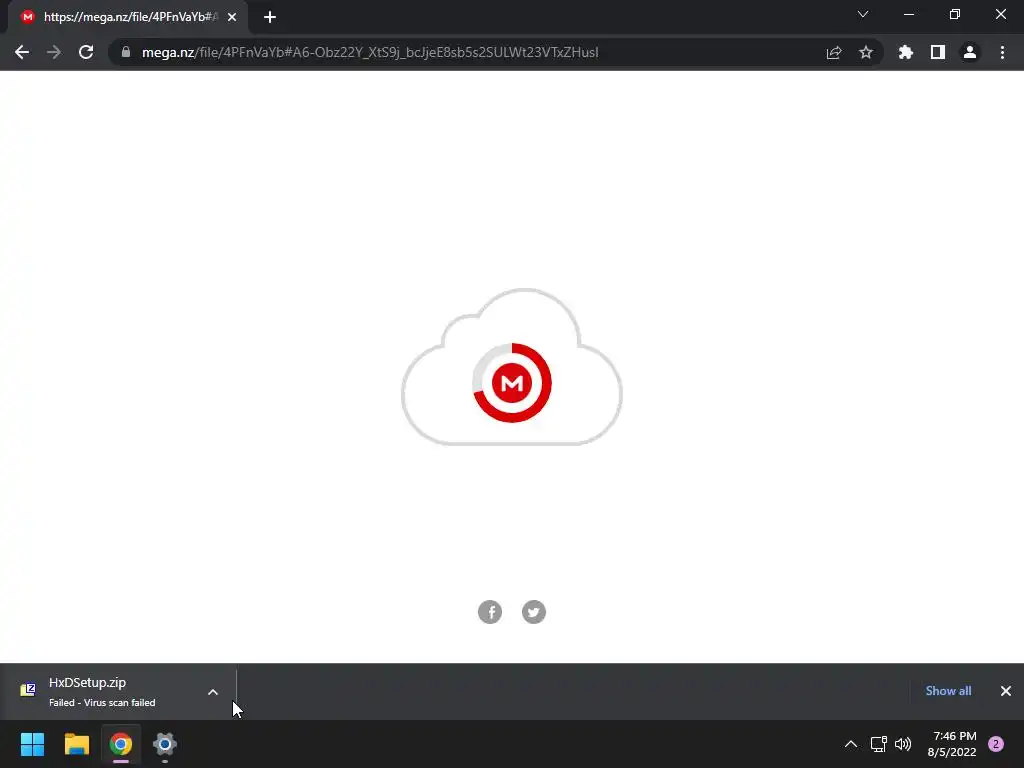Open the Windows Start menu
The height and width of the screenshot is (768, 1024).
[x=32, y=744]
